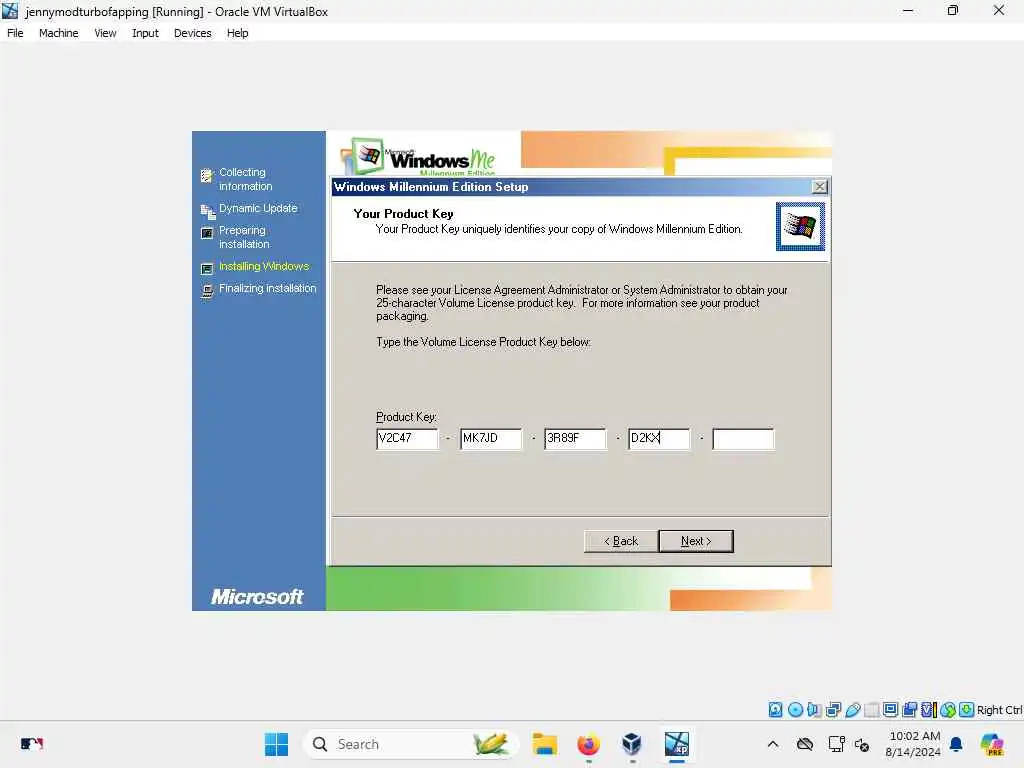Click the empty fifth product key field

coord(743,438)
